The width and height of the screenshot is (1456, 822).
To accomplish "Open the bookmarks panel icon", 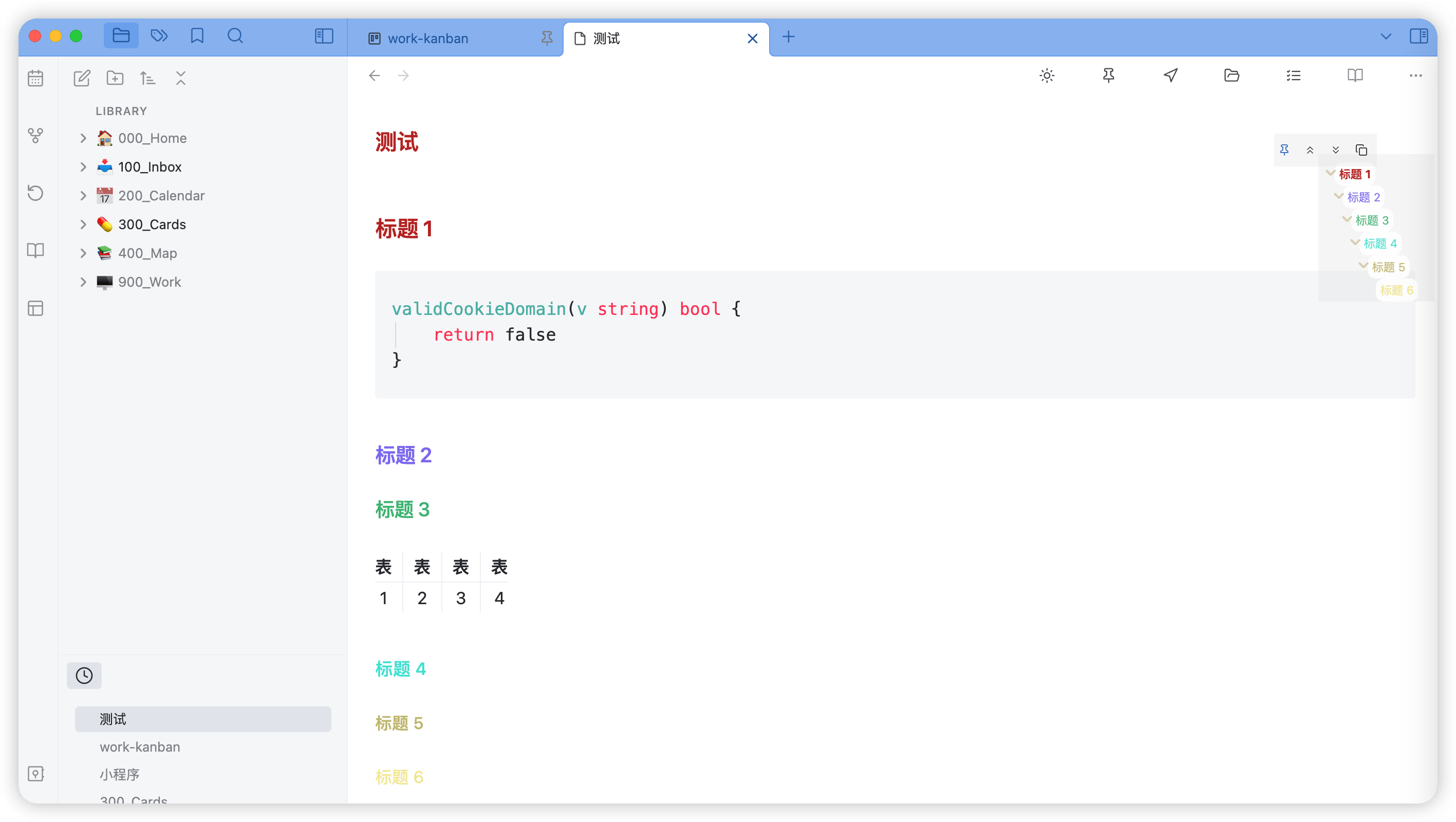I will [197, 36].
